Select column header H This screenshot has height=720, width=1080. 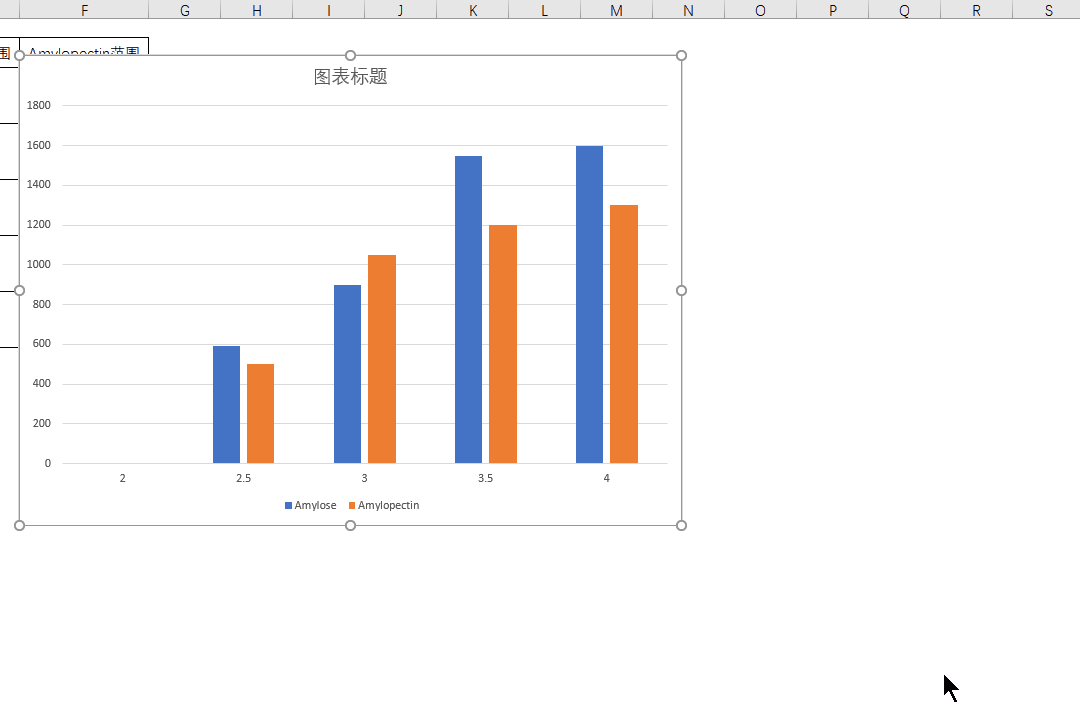(x=256, y=10)
